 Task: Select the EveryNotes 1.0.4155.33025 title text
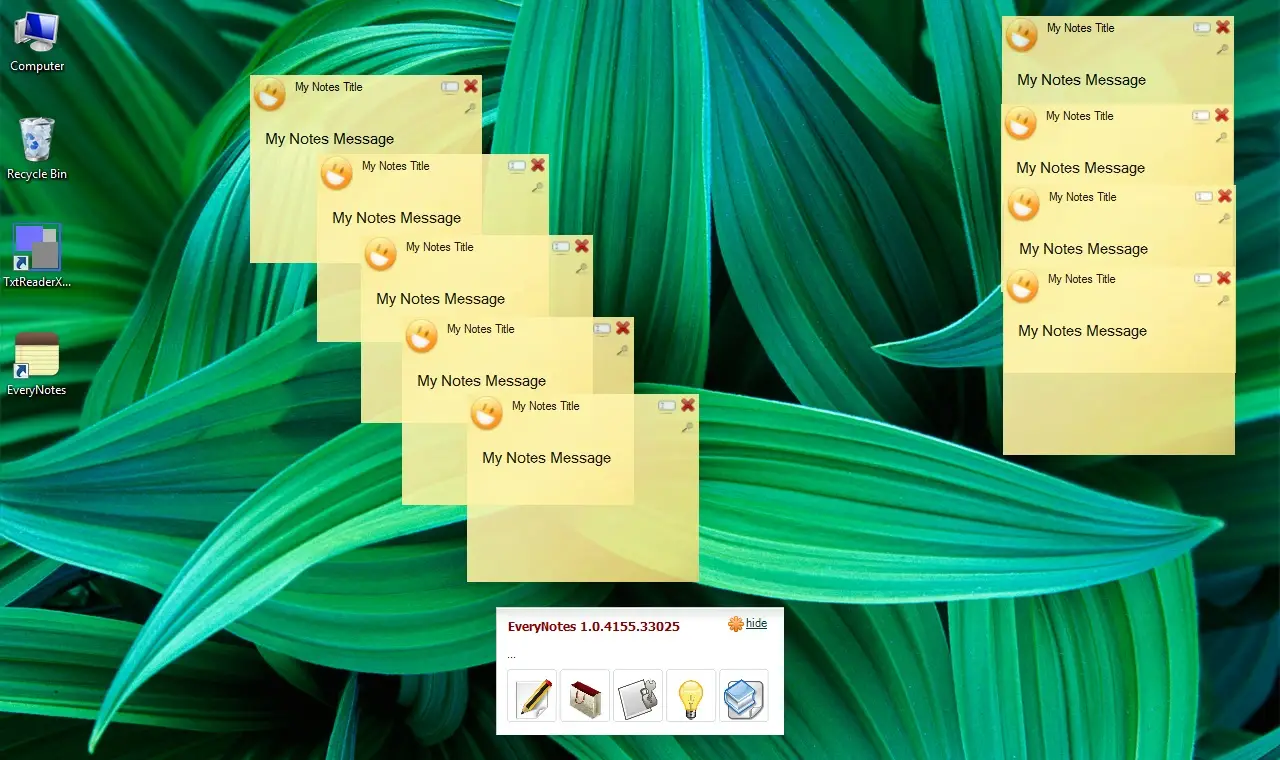click(x=594, y=626)
